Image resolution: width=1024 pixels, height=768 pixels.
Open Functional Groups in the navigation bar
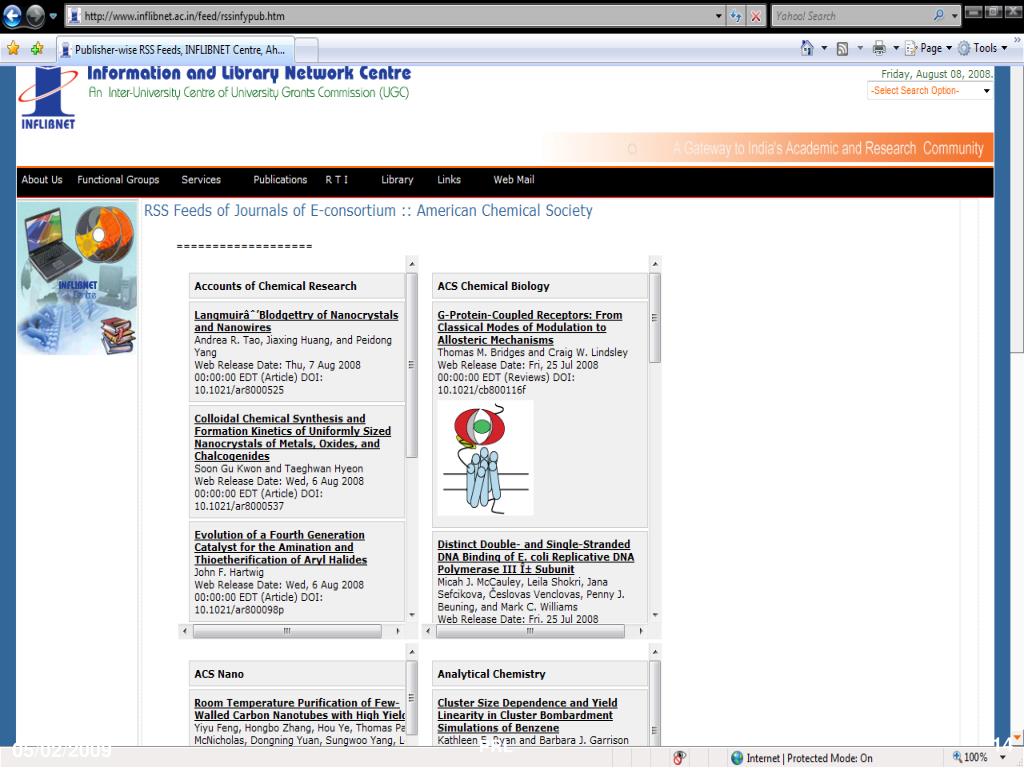(118, 180)
